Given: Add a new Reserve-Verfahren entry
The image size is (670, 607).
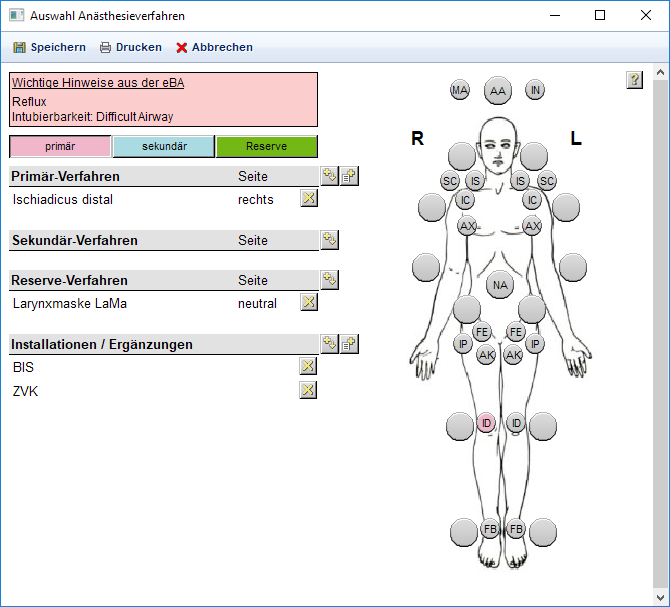Looking at the screenshot, I should click(x=329, y=279).
